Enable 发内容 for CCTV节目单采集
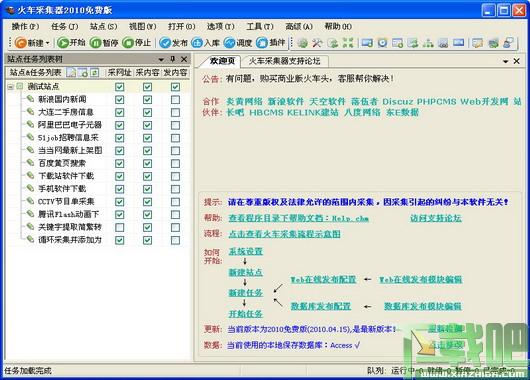This screenshot has width=530, height=380. pyautogui.click(x=175, y=202)
